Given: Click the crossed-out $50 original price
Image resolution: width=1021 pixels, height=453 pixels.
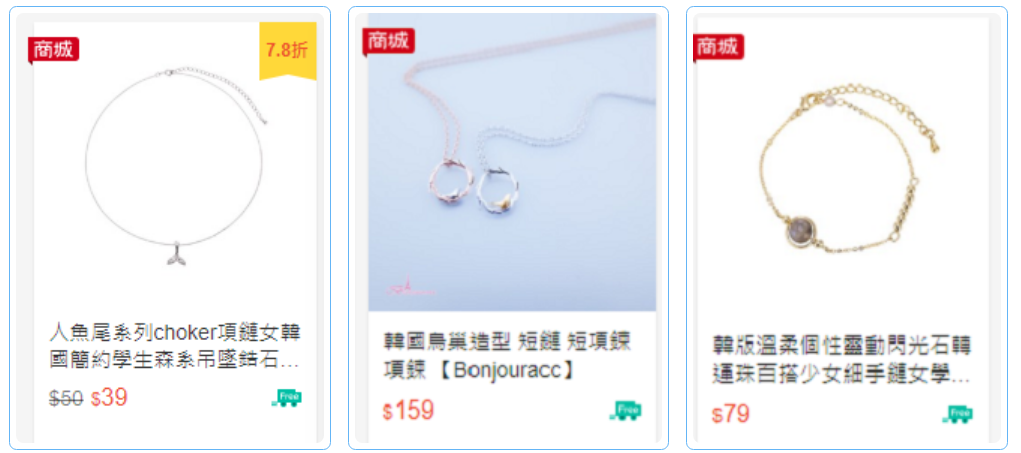Looking at the screenshot, I should pyautogui.click(x=66, y=398).
